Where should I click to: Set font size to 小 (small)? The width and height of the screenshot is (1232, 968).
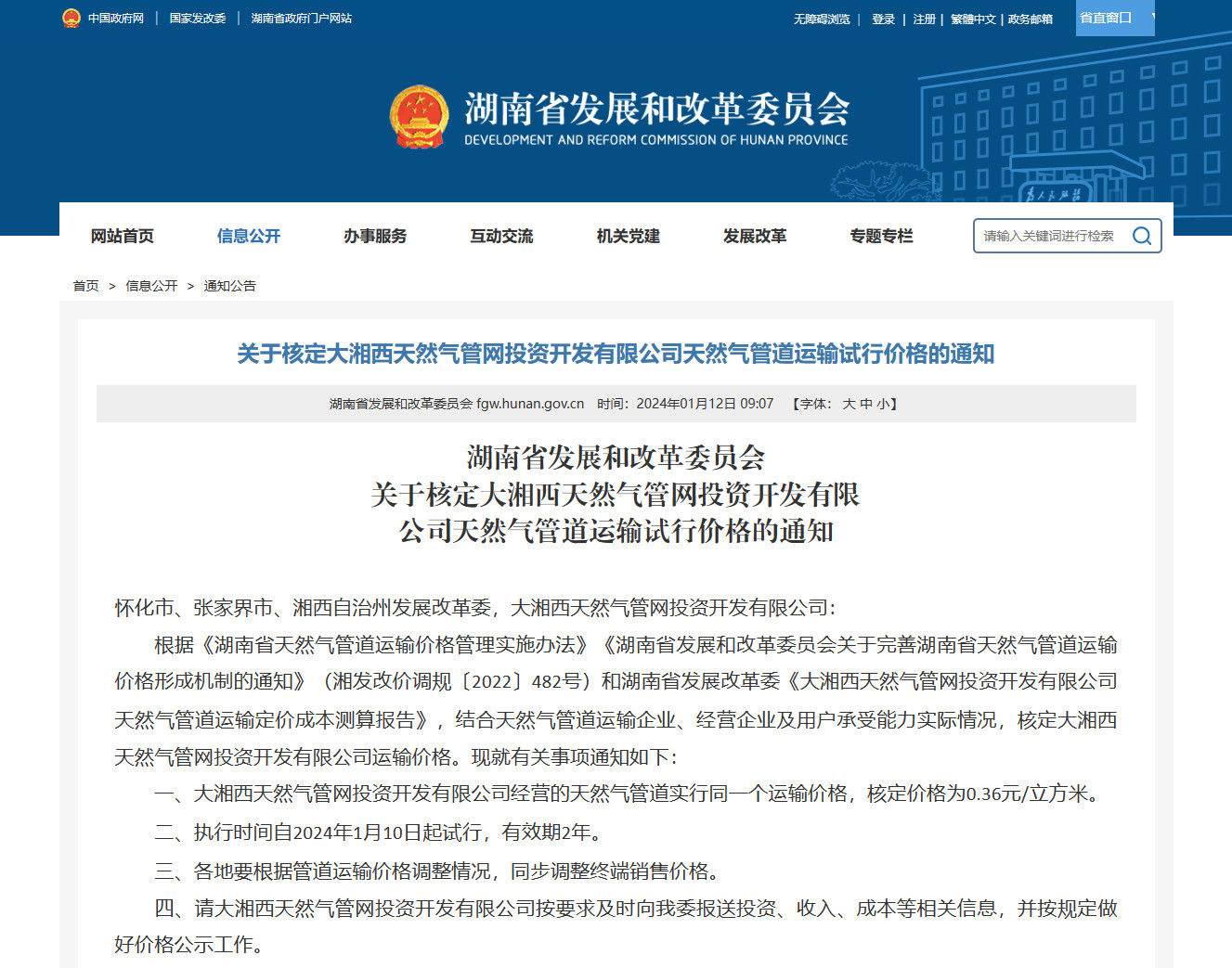click(882, 404)
